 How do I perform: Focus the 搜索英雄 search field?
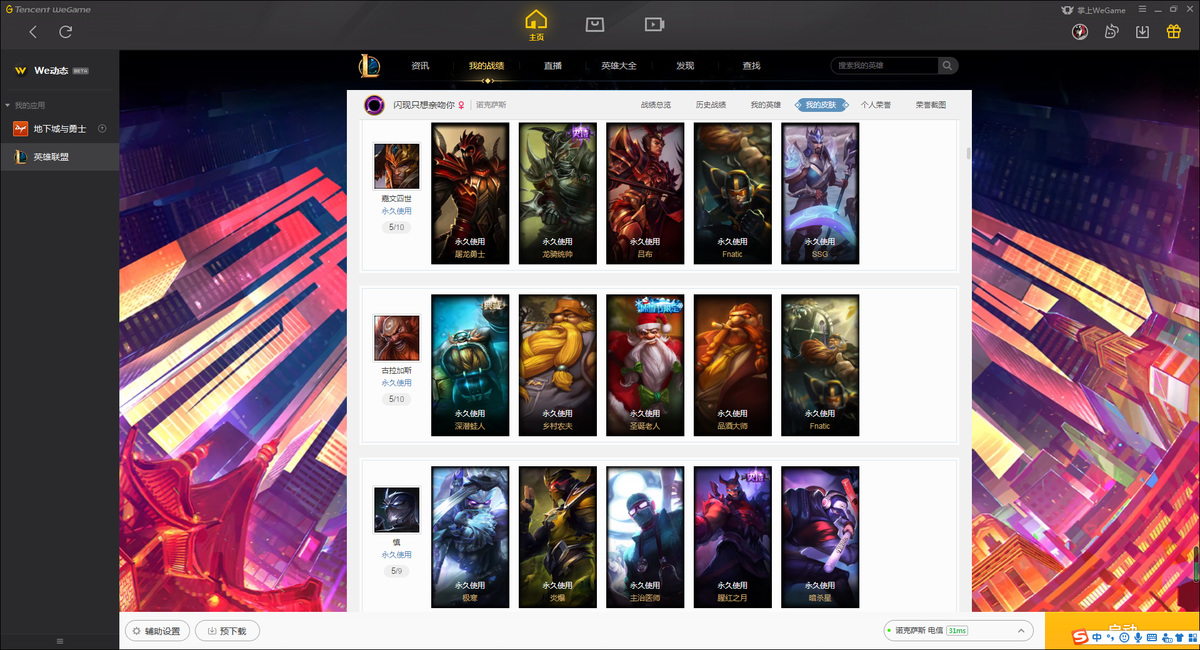[884, 66]
